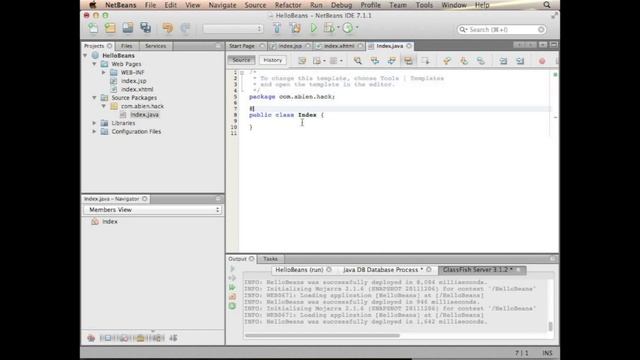
Task: Open the Tasks tab in bottom panel
Action: (x=270, y=259)
